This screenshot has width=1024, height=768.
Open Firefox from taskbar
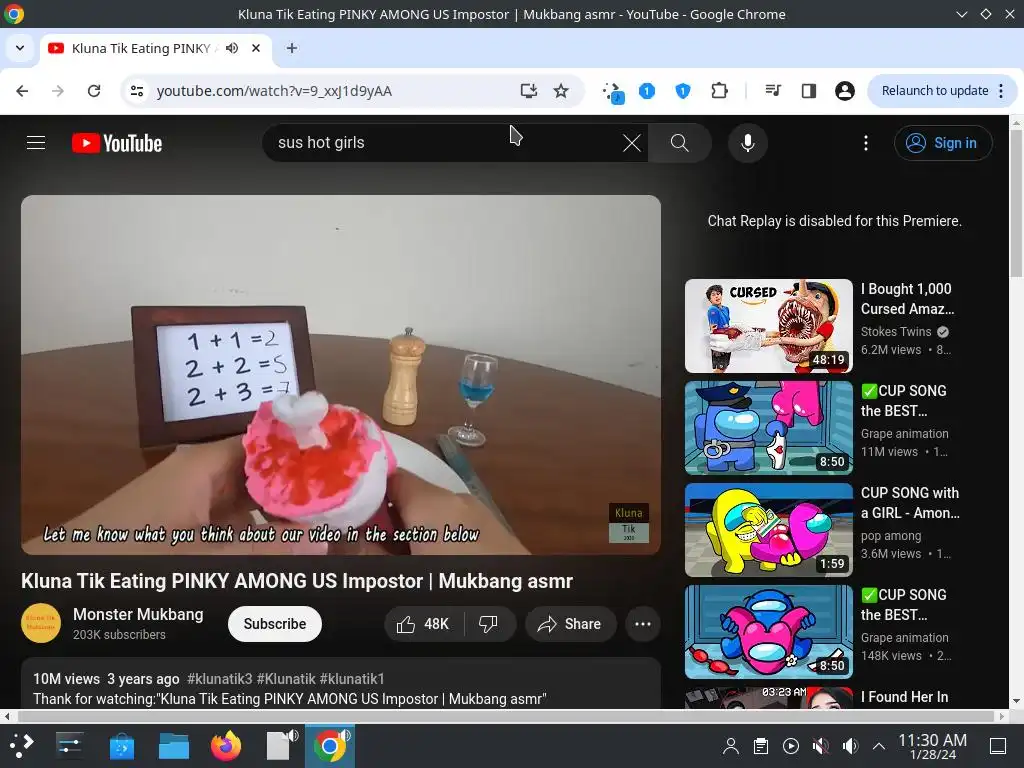pyautogui.click(x=225, y=745)
